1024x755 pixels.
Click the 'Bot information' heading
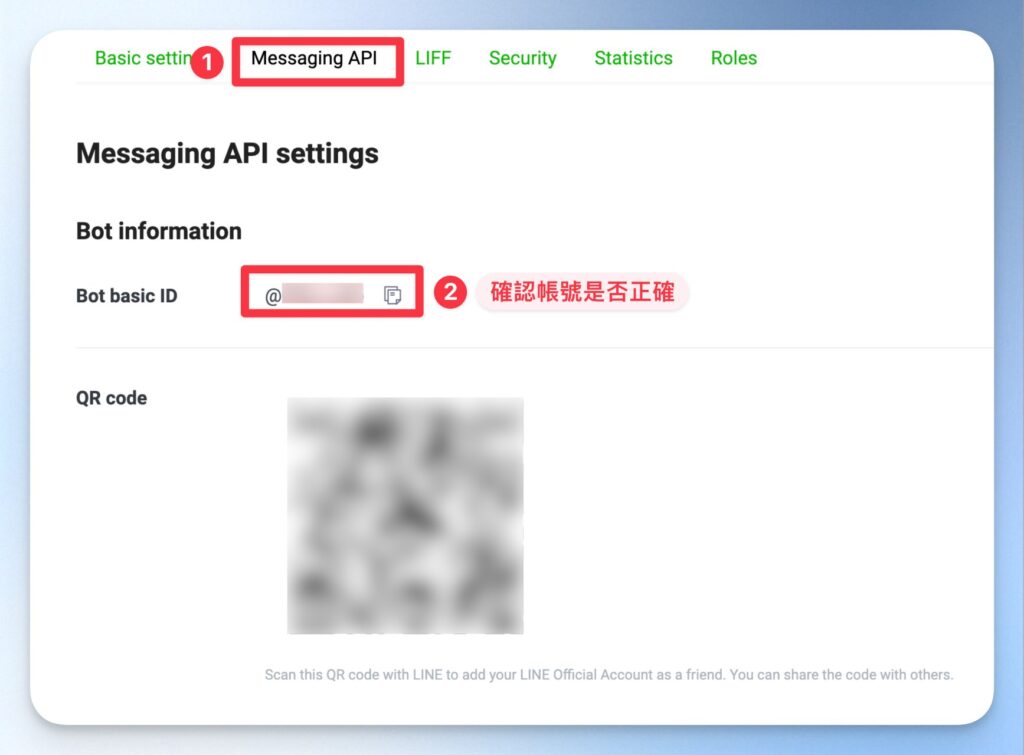159,231
